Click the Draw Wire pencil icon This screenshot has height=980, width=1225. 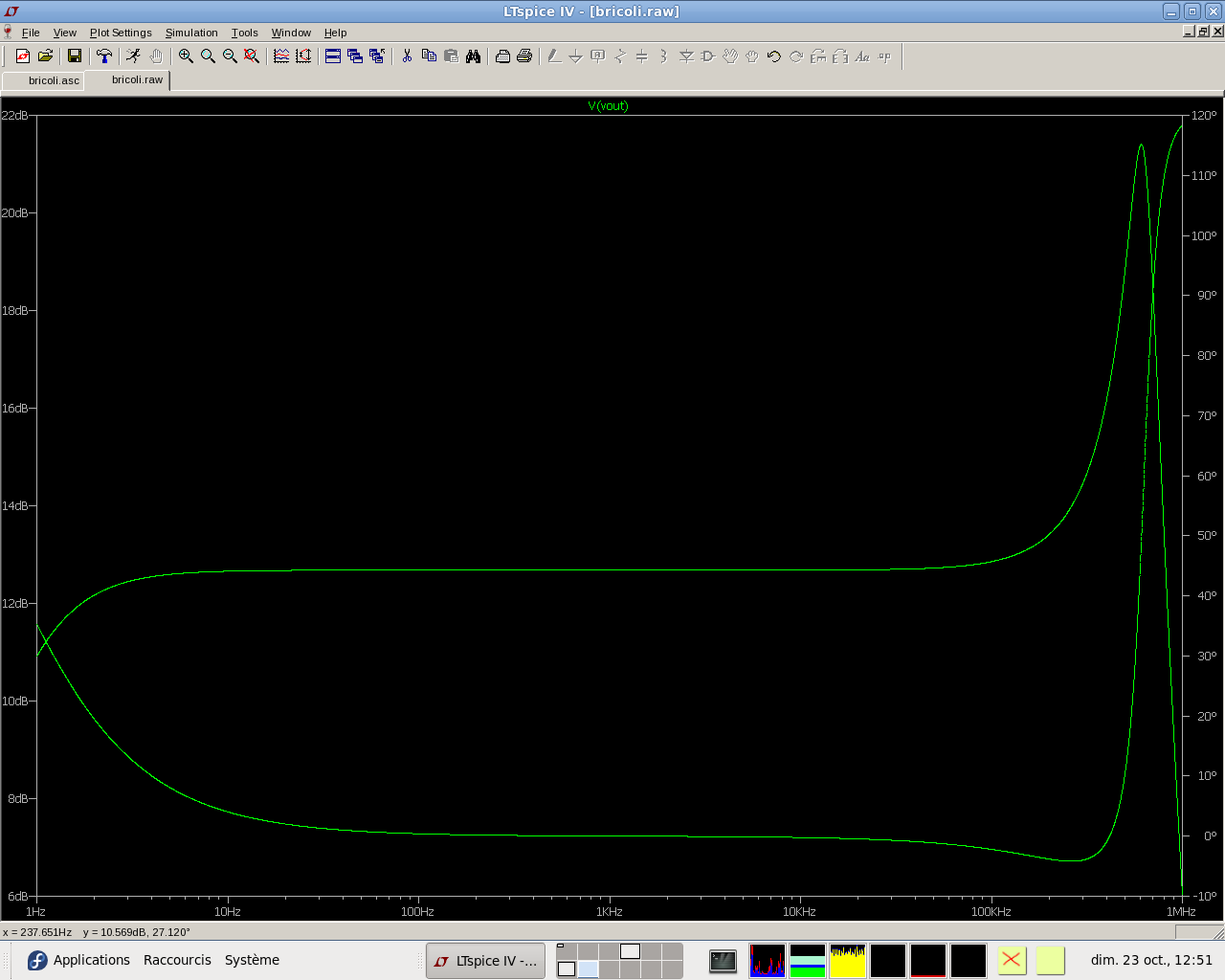pyautogui.click(x=554, y=56)
